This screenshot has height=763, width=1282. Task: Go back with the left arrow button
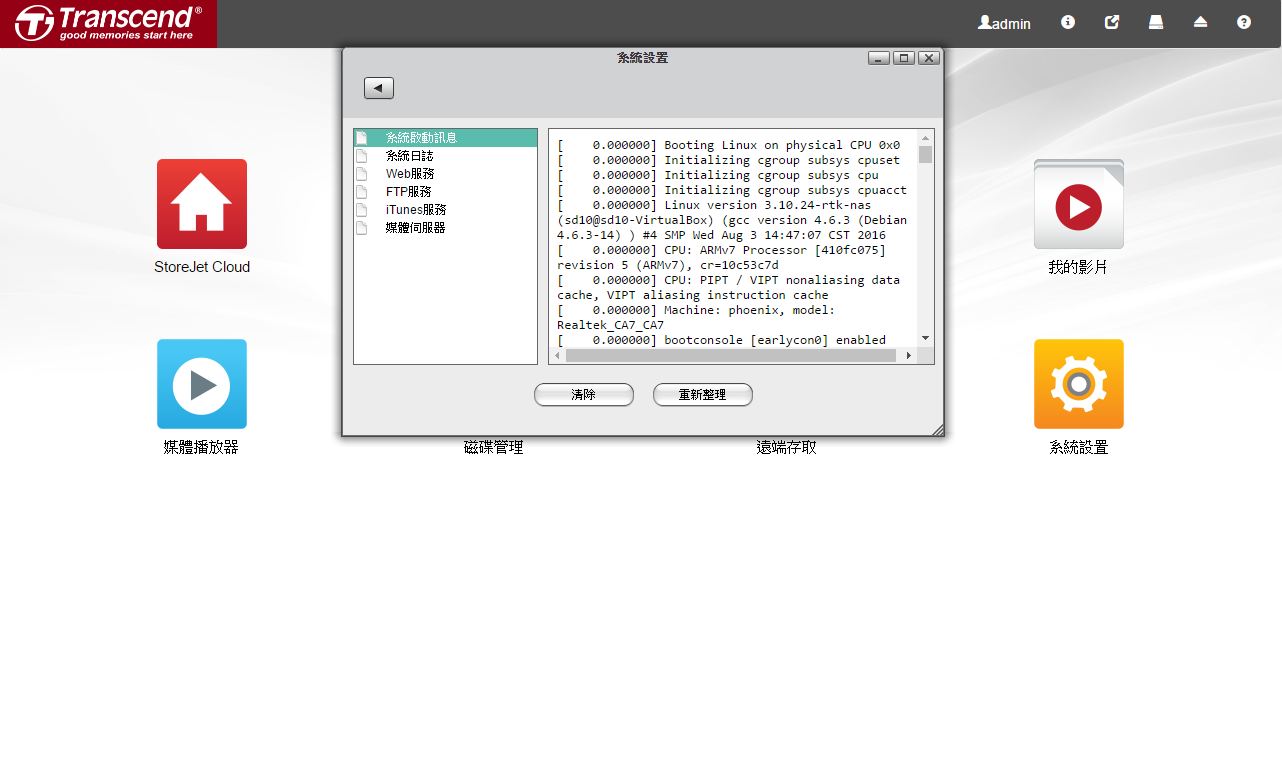379,88
